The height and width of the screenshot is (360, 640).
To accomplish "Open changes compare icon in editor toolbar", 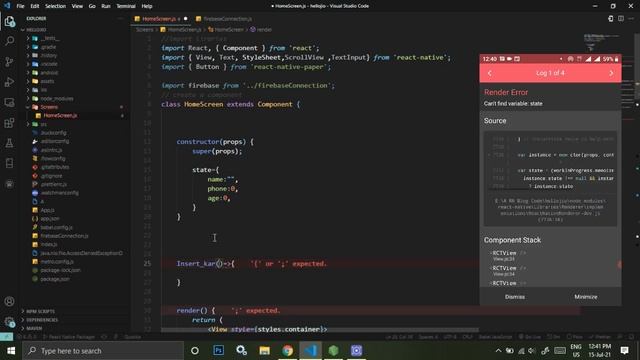I will [x=611, y=19].
